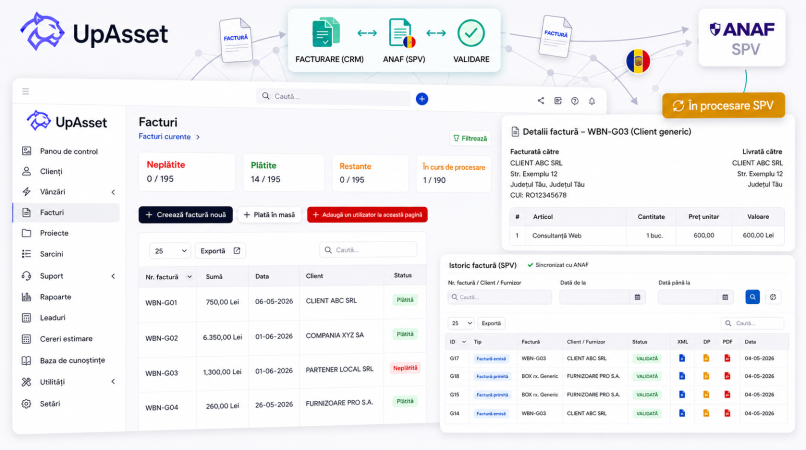
Task: Download PDF for row G15
Action: click(x=727, y=394)
